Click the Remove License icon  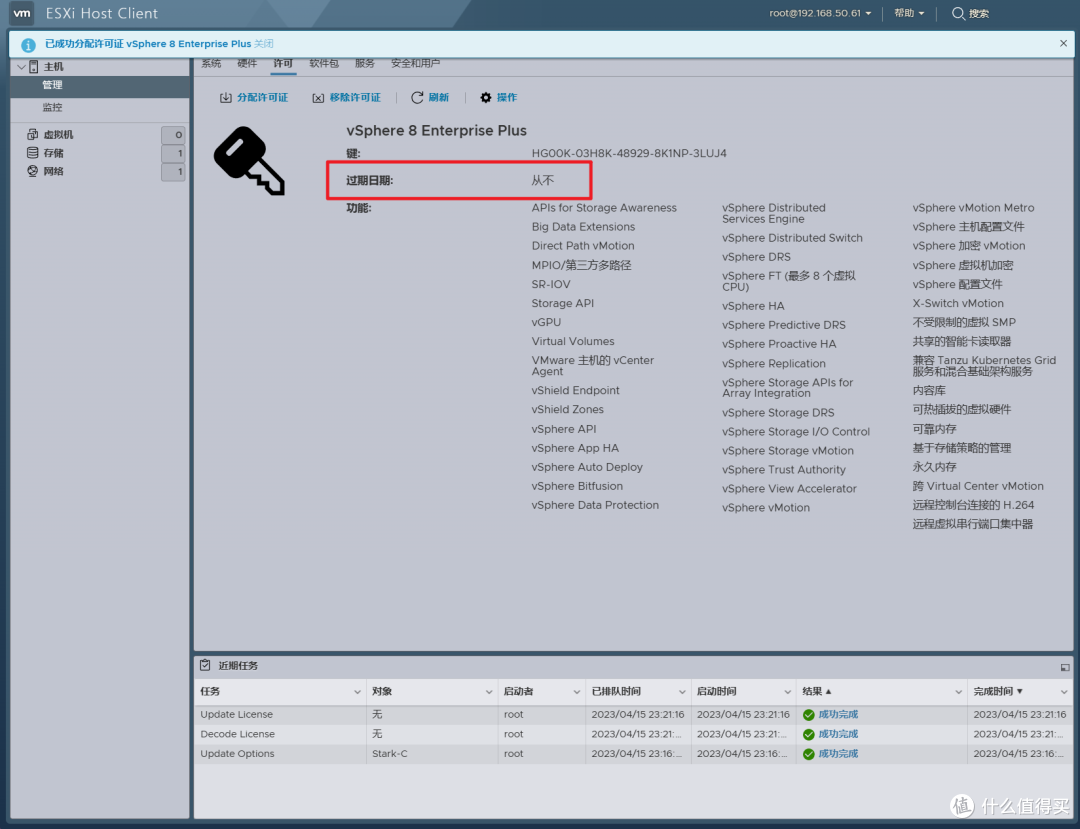318,98
